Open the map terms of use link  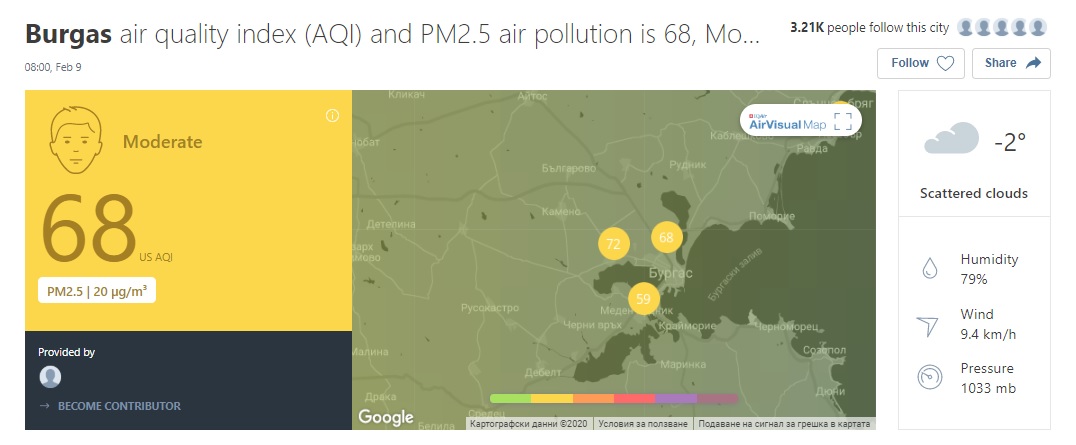642,424
